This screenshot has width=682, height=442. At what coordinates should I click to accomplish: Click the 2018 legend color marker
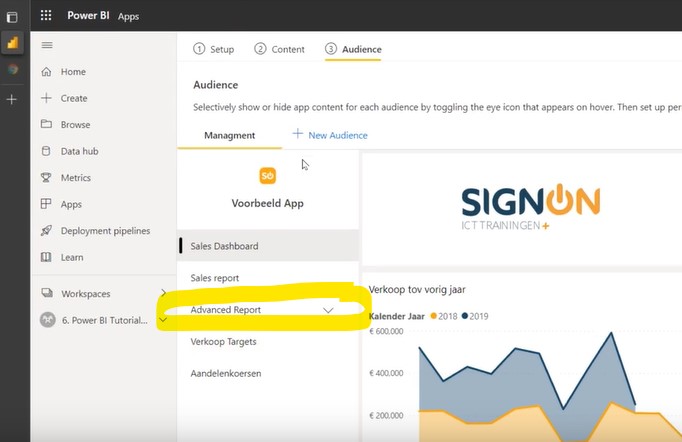434,316
